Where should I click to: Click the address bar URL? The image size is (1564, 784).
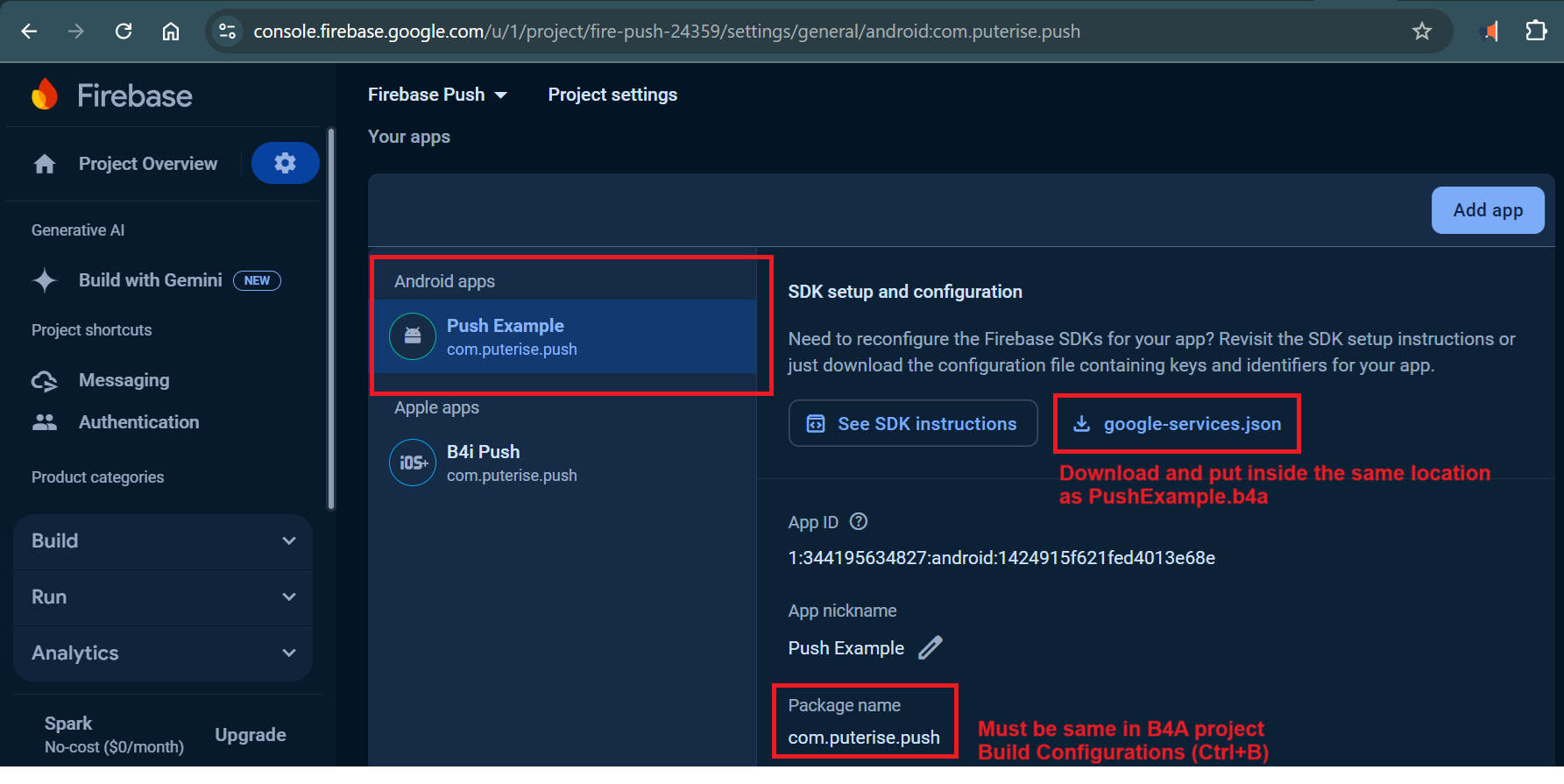point(667,32)
